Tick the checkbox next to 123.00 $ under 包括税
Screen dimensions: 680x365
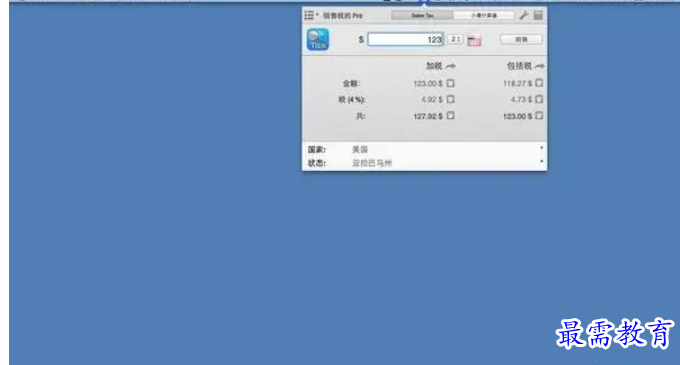point(539,116)
